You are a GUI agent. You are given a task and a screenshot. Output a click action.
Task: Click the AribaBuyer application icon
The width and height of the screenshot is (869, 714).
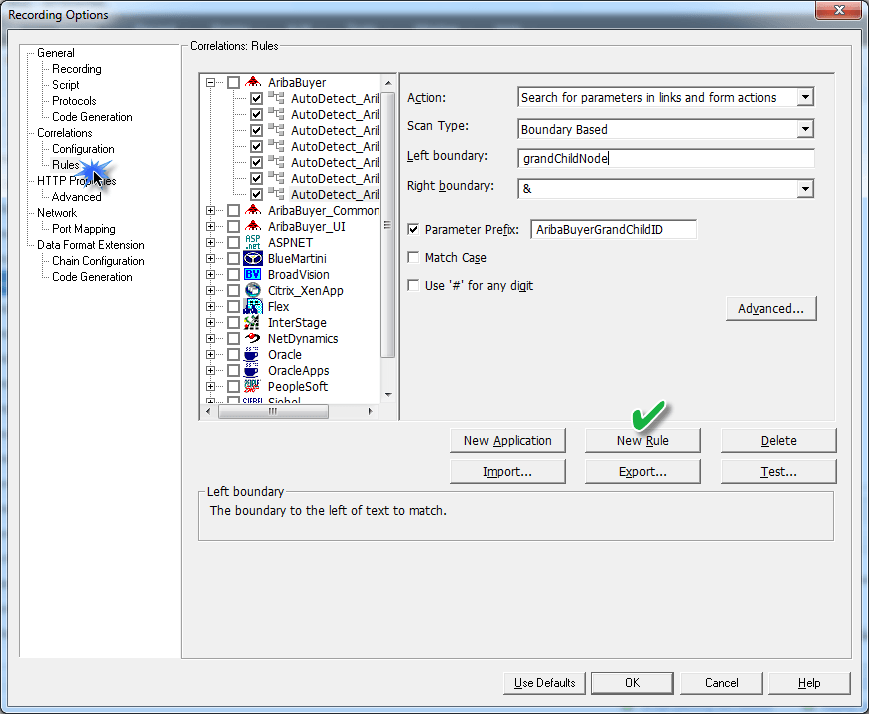click(253, 82)
